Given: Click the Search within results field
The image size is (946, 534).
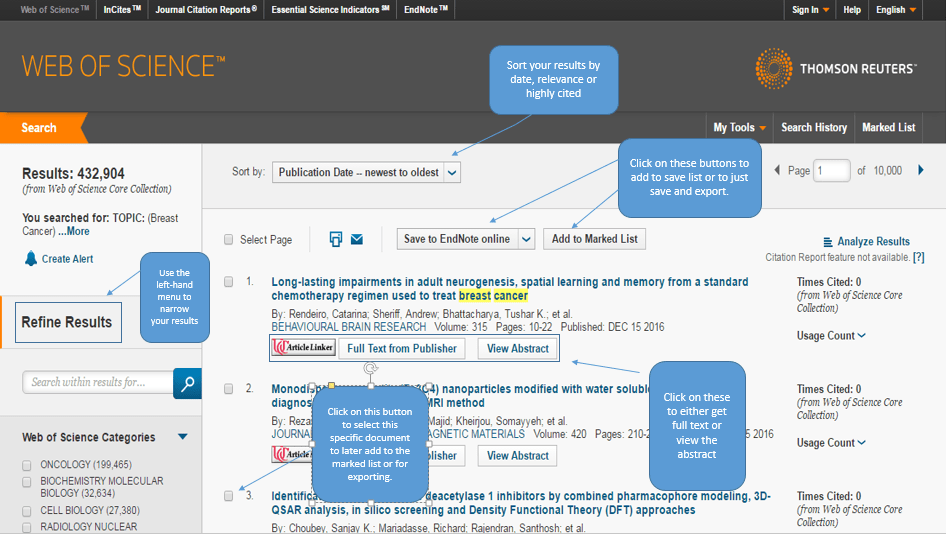Looking at the screenshot, I should 98,382.
